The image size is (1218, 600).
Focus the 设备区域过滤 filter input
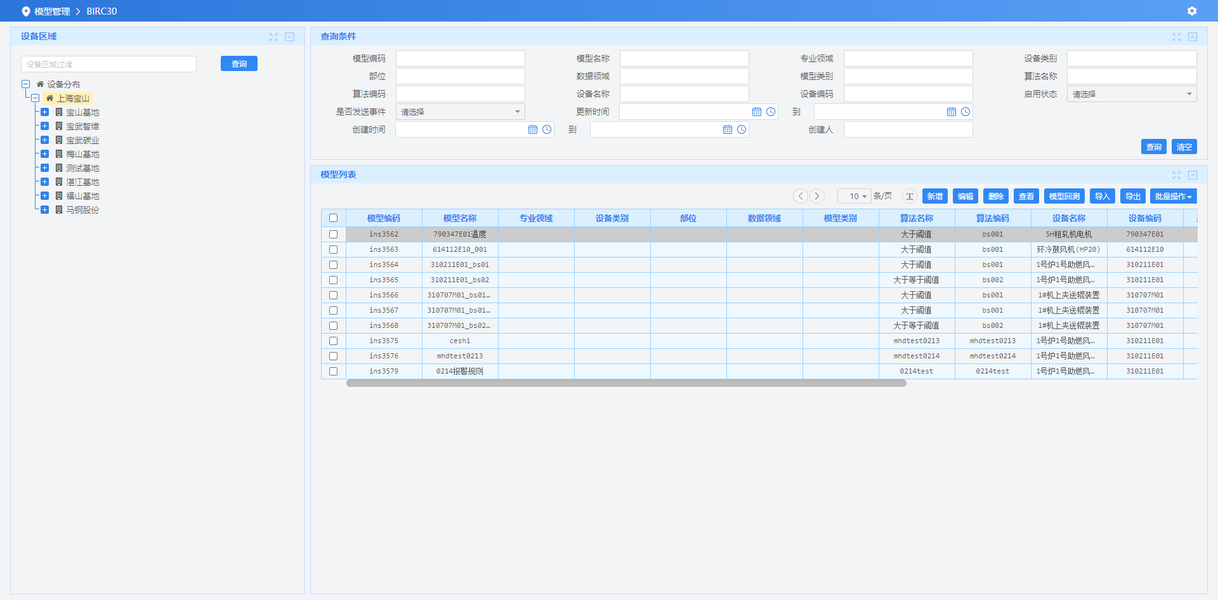[109, 64]
